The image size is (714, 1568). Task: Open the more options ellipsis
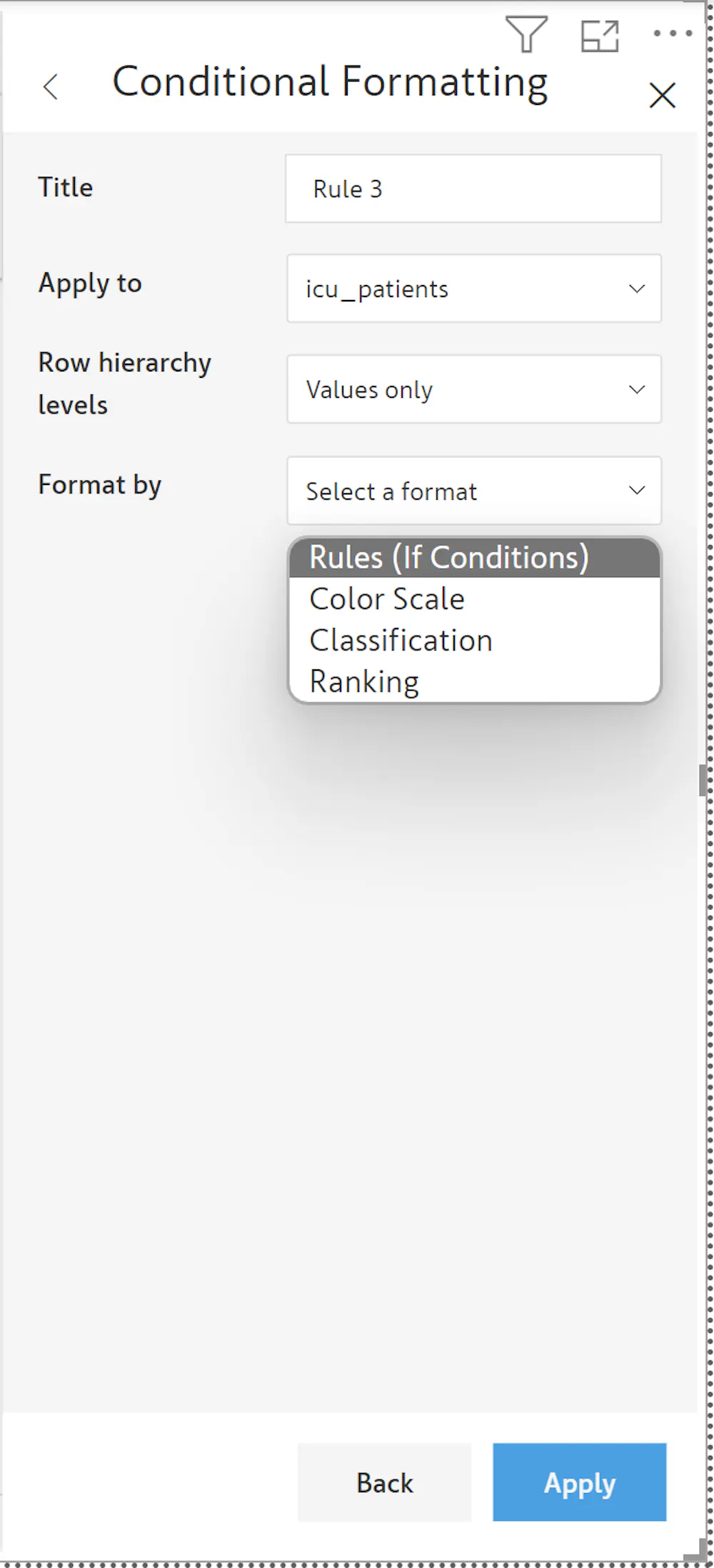[x=673, y=34]
